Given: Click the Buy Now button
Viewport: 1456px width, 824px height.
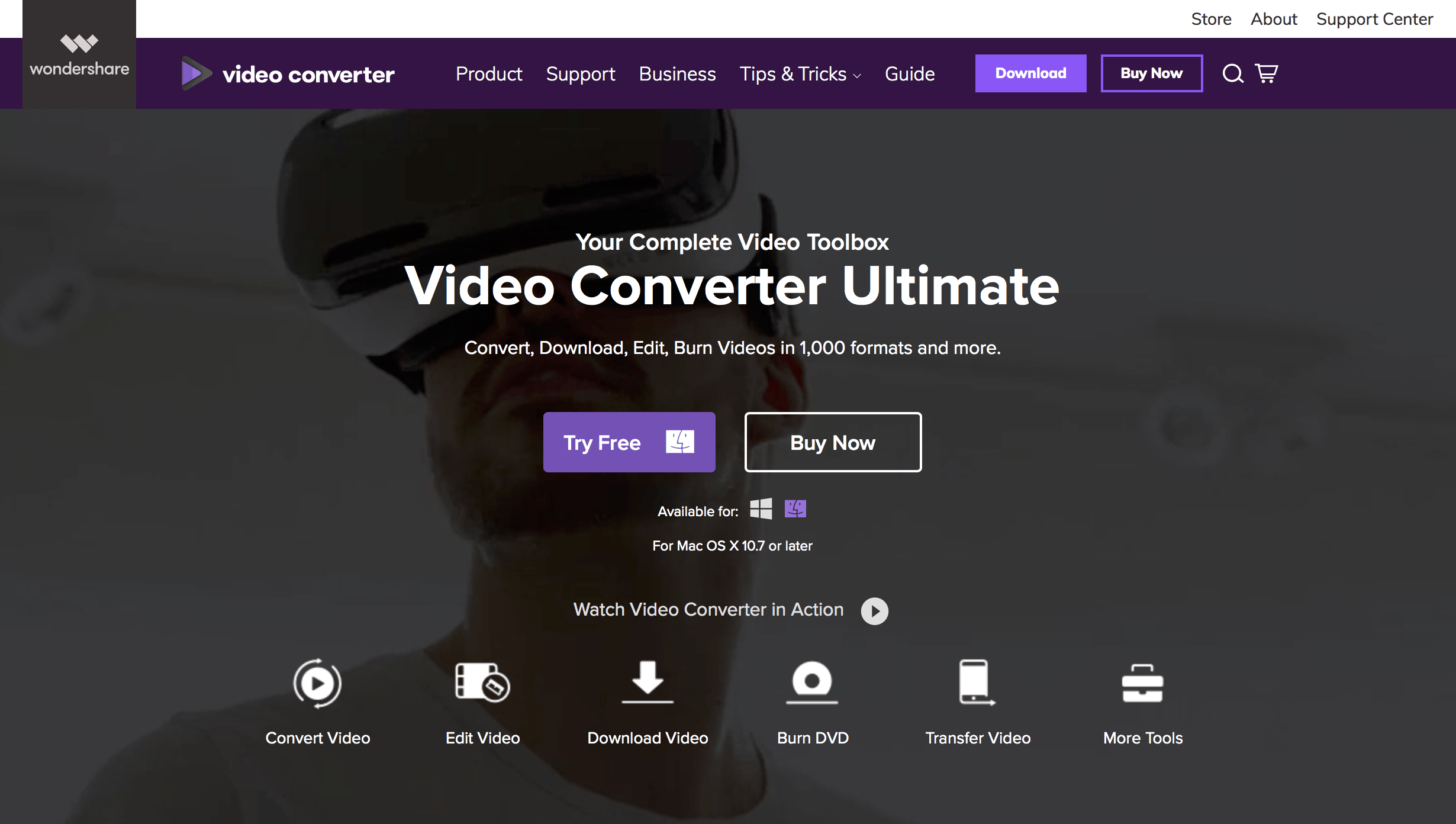Looking at the screenshot, I should (x=832, y=442).
